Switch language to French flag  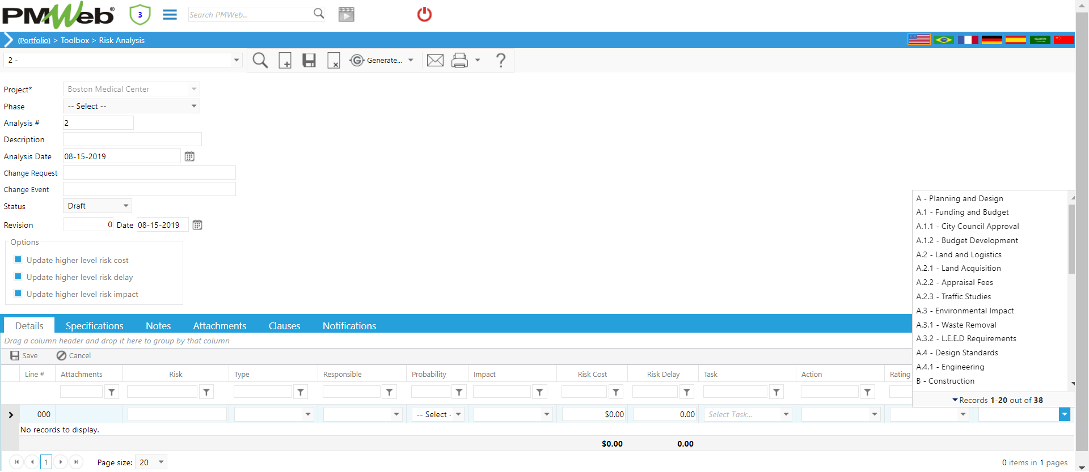click(x=967, y=40)
